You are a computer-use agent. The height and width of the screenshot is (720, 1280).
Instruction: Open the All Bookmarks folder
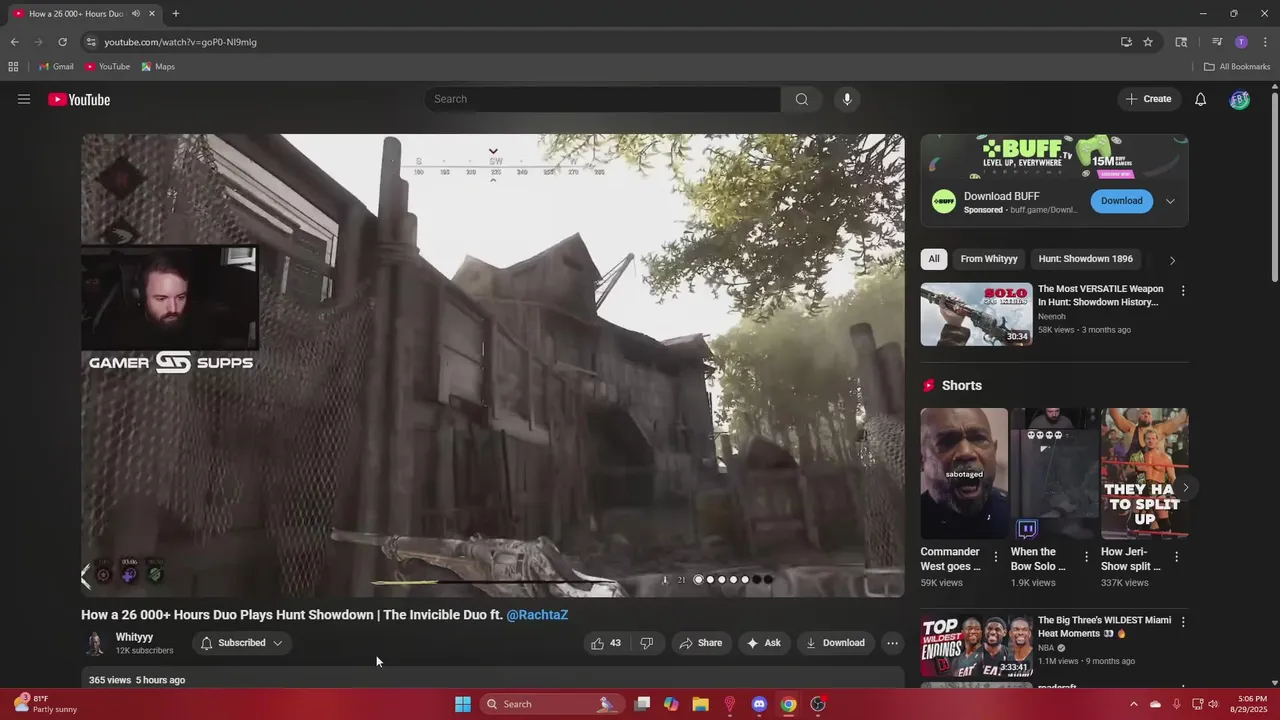coord(1237,67)
